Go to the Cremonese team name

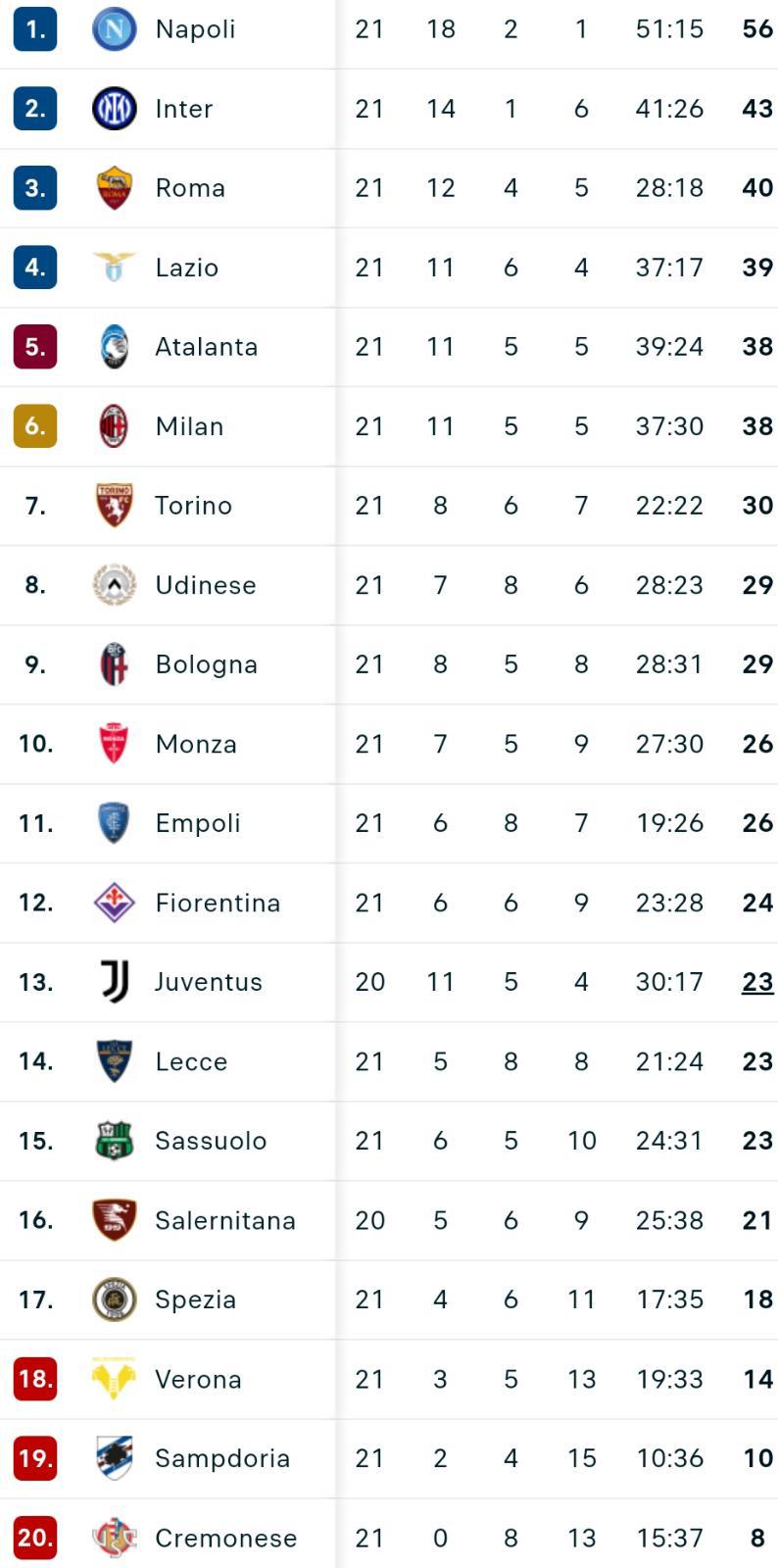225,1538
